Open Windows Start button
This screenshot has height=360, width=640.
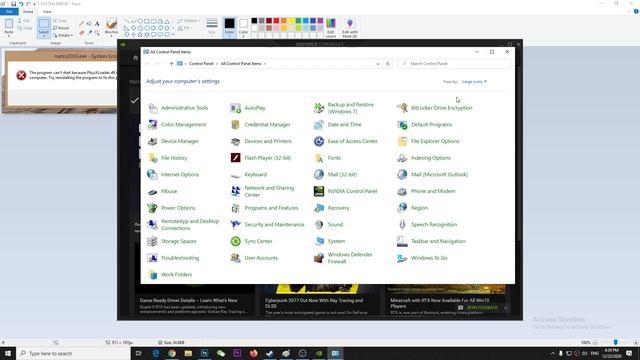pyautogui.click(x=8, y=353)
